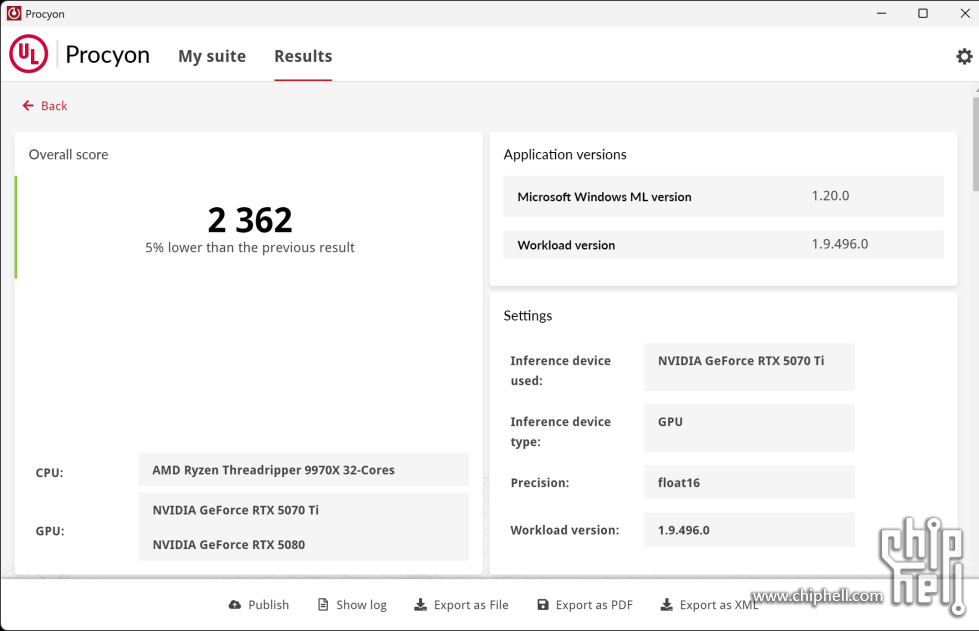The height and width of the screenshot is (631, 979).
Task: Click the UL Procyon logo
Action: point(29,55)
